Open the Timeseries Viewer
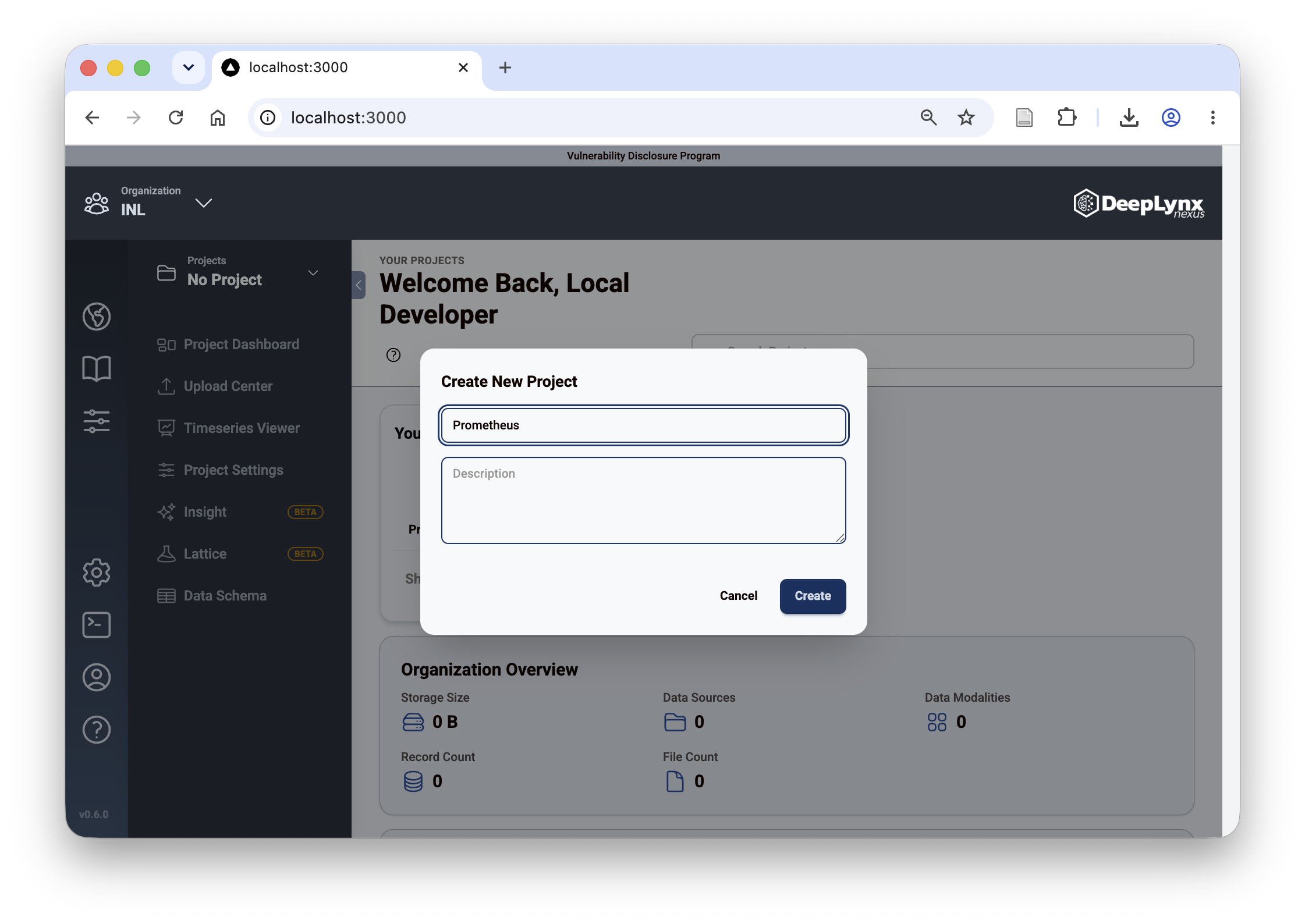 229,428
